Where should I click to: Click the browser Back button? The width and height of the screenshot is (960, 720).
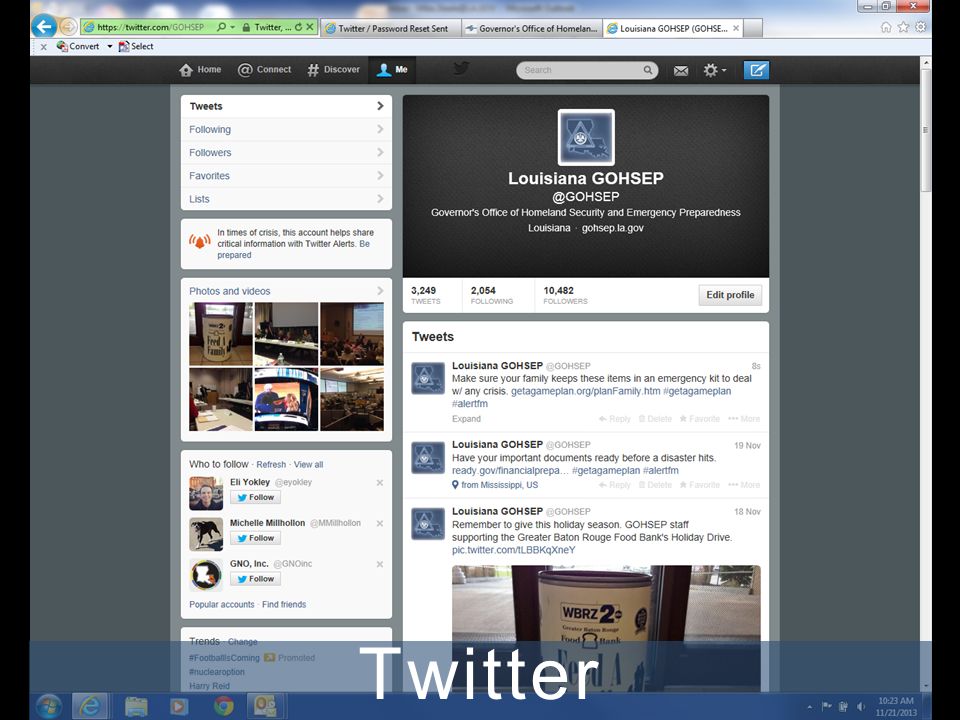click(x=43, y=26)
